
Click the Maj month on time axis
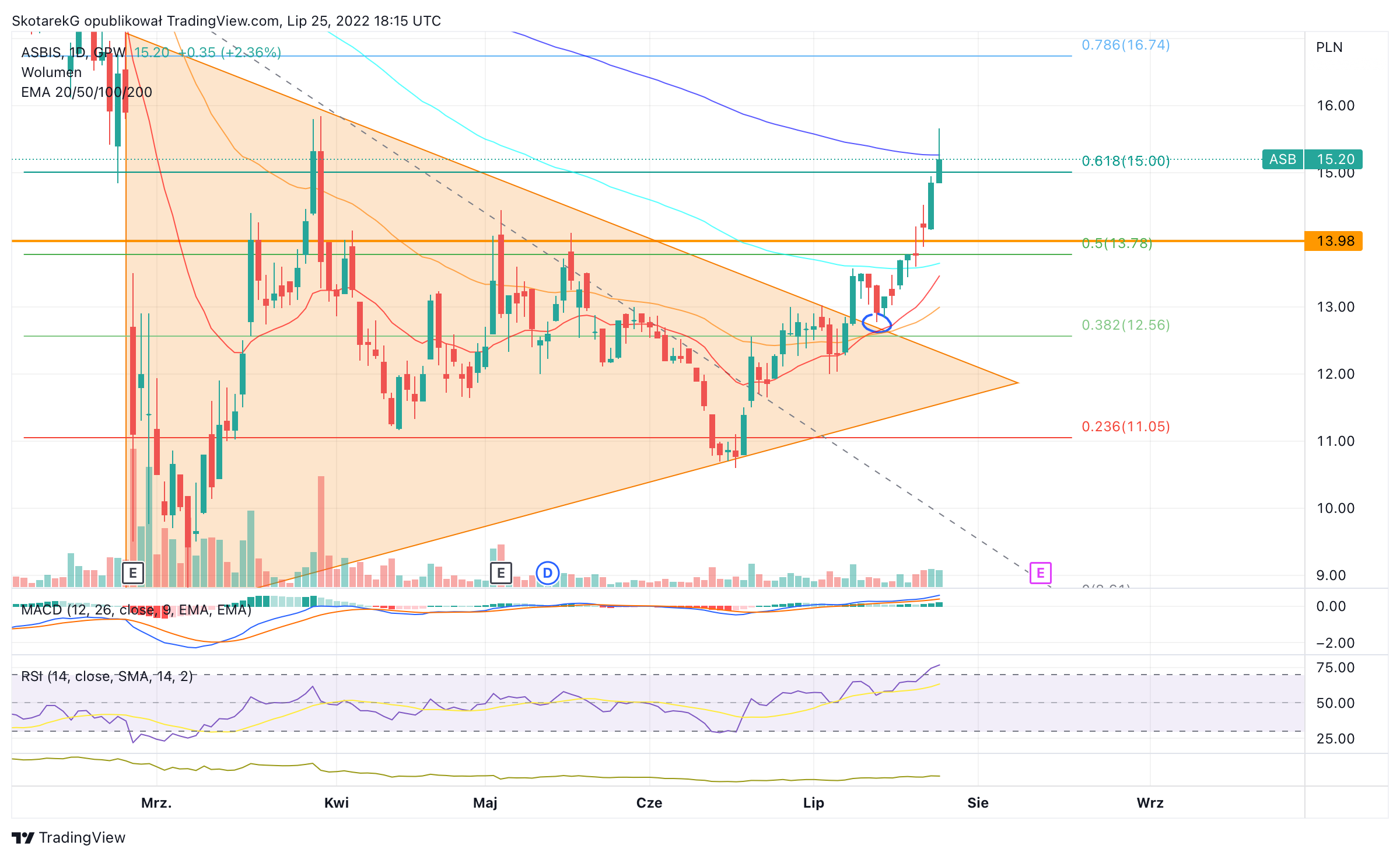click(x=485, y=803)
